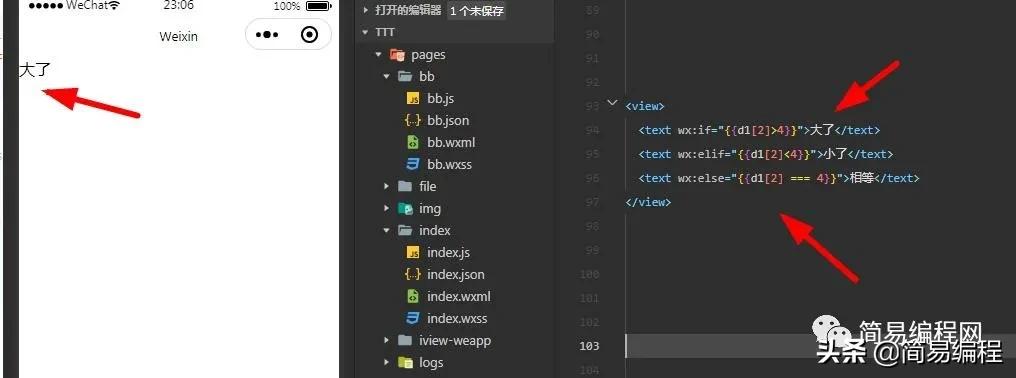This screenshot has height=378, width=1016.
Task: Open bb.wxss file
Action: click(449, 165)
